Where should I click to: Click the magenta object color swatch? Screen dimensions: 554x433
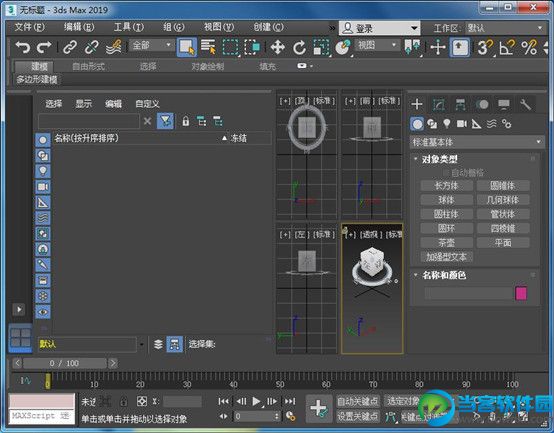point(521,293)
